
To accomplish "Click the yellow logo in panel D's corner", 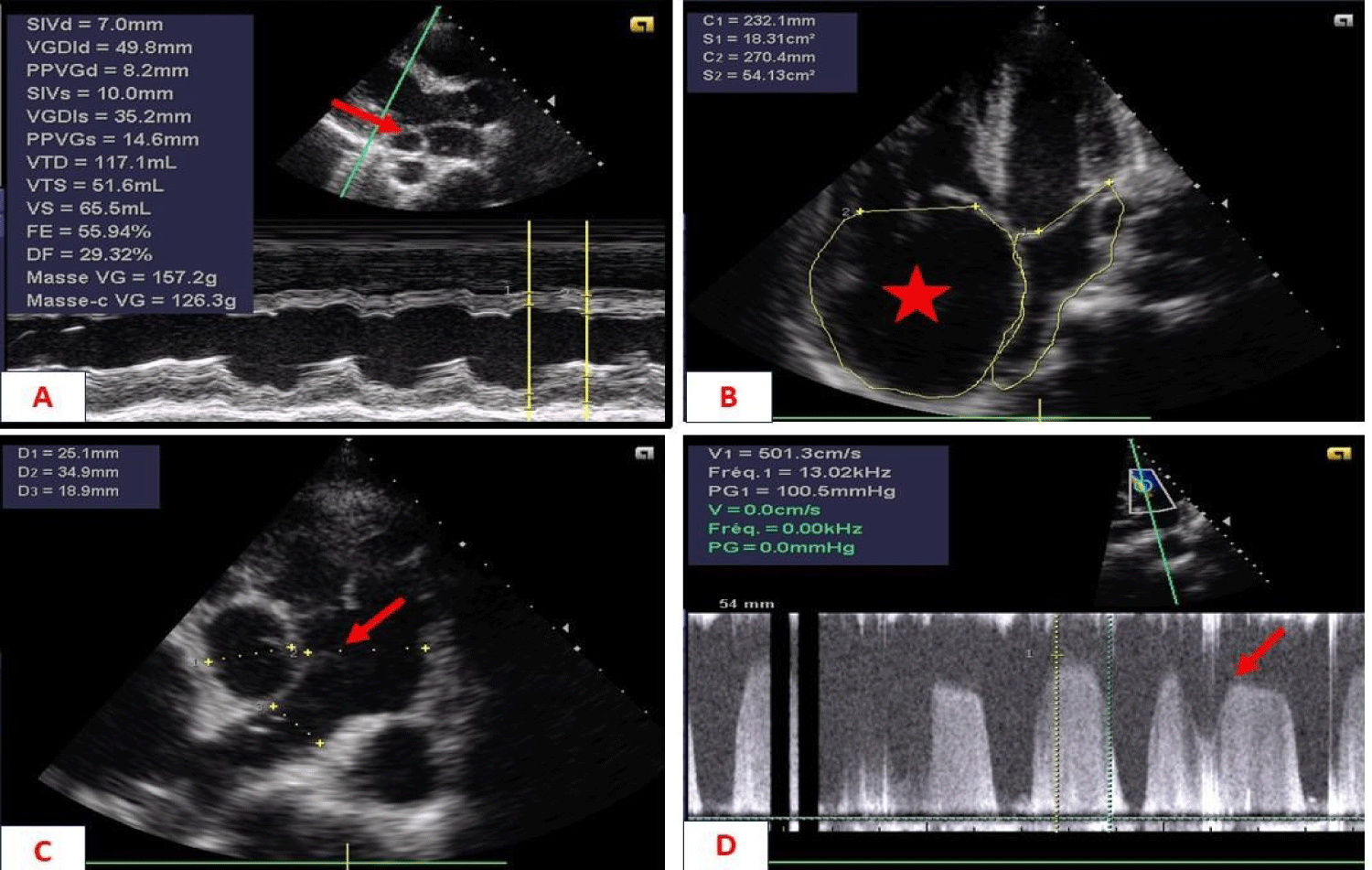I will click(1338, 453).
